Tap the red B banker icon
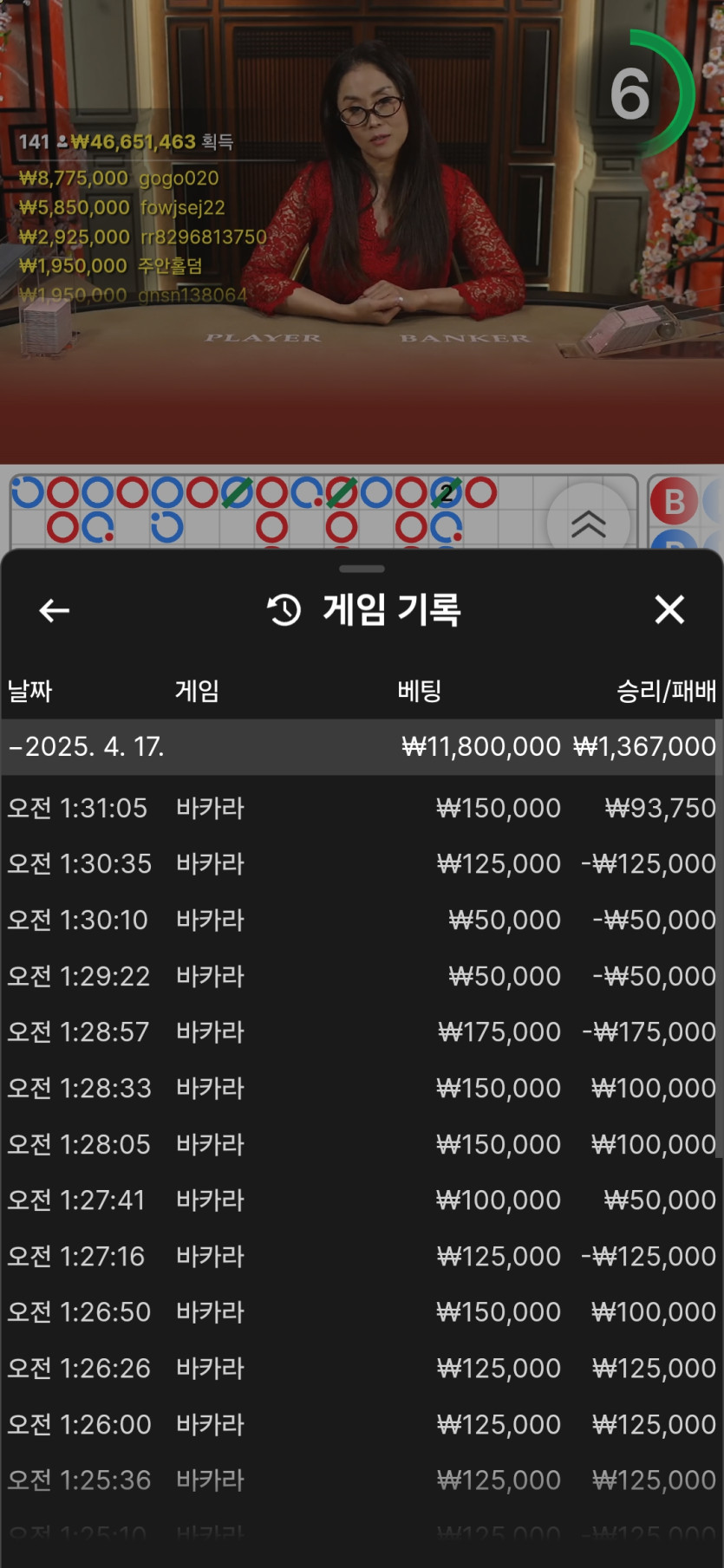Image resolution: width=724 pixels, height=1568 pixels. (674, 502)
